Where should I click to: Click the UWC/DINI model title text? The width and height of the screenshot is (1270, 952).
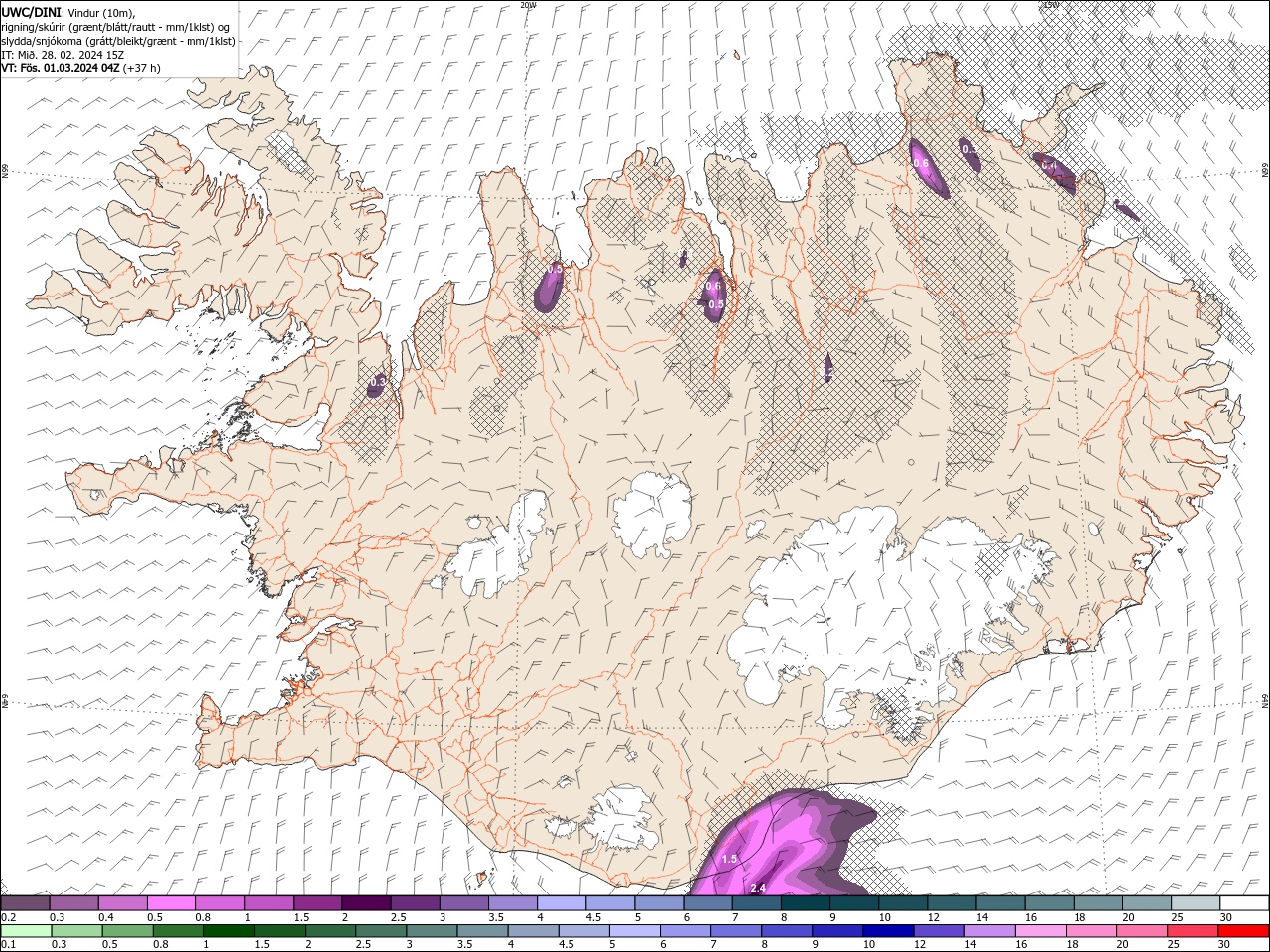(x=33, y=12)
